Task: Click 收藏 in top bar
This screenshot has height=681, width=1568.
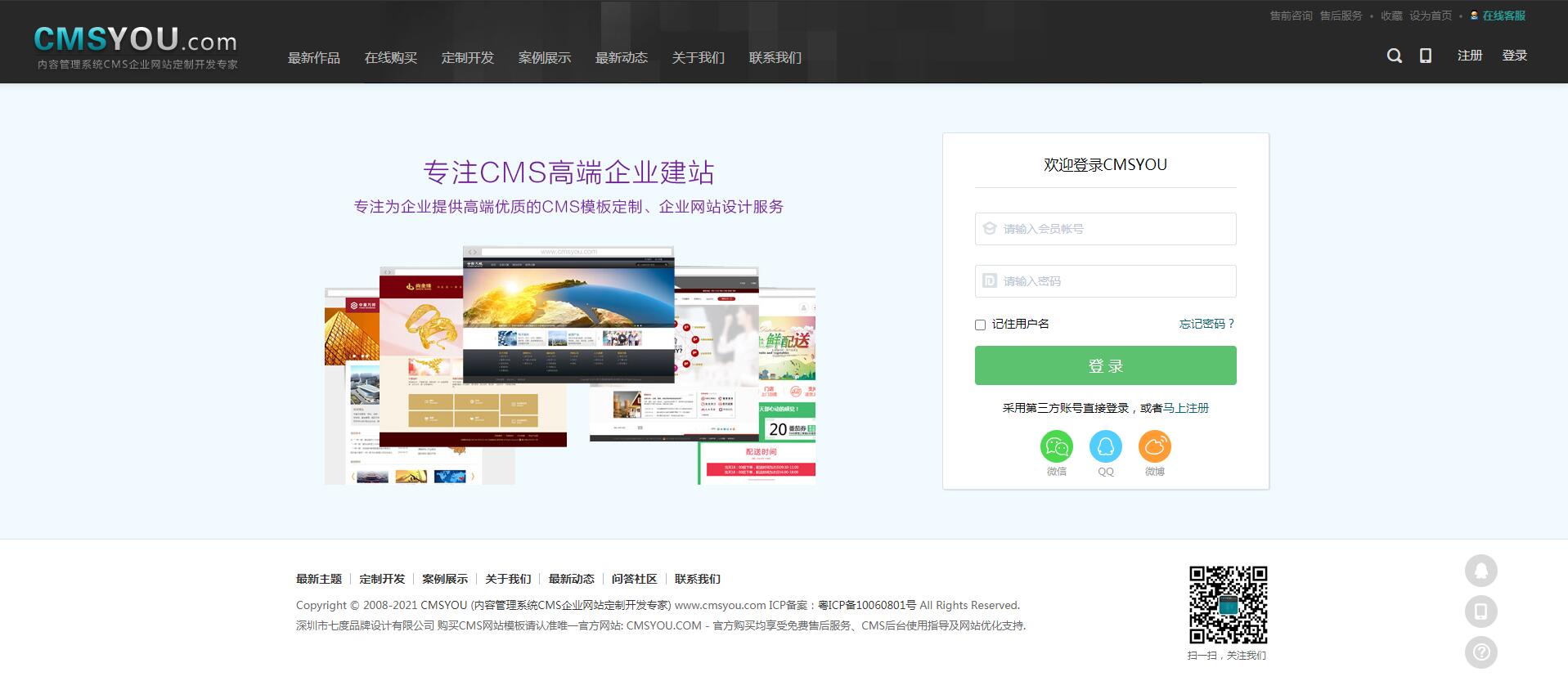Action: point(1391,16)
